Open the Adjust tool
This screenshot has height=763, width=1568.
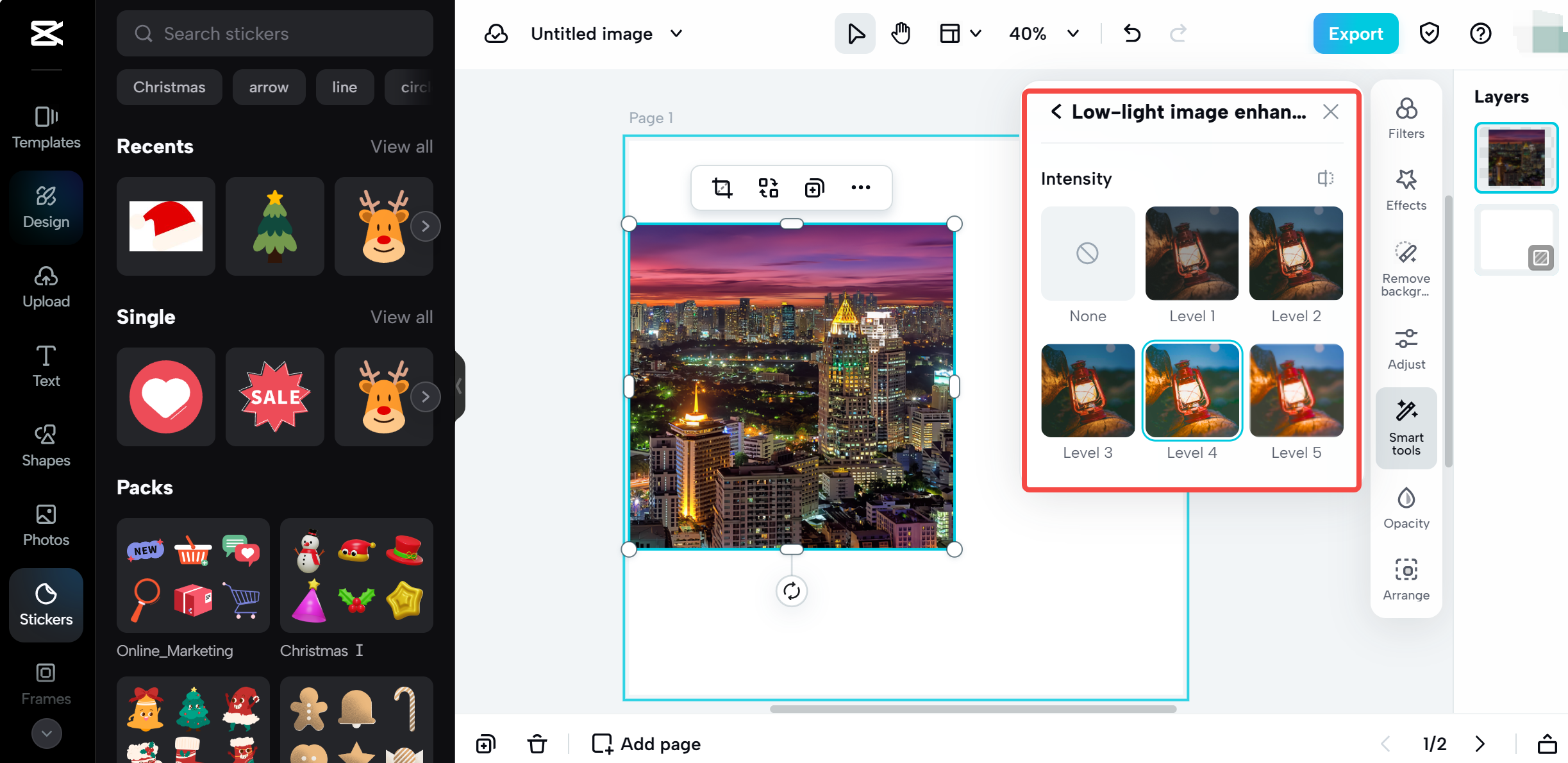click(x=1406, y=349)
